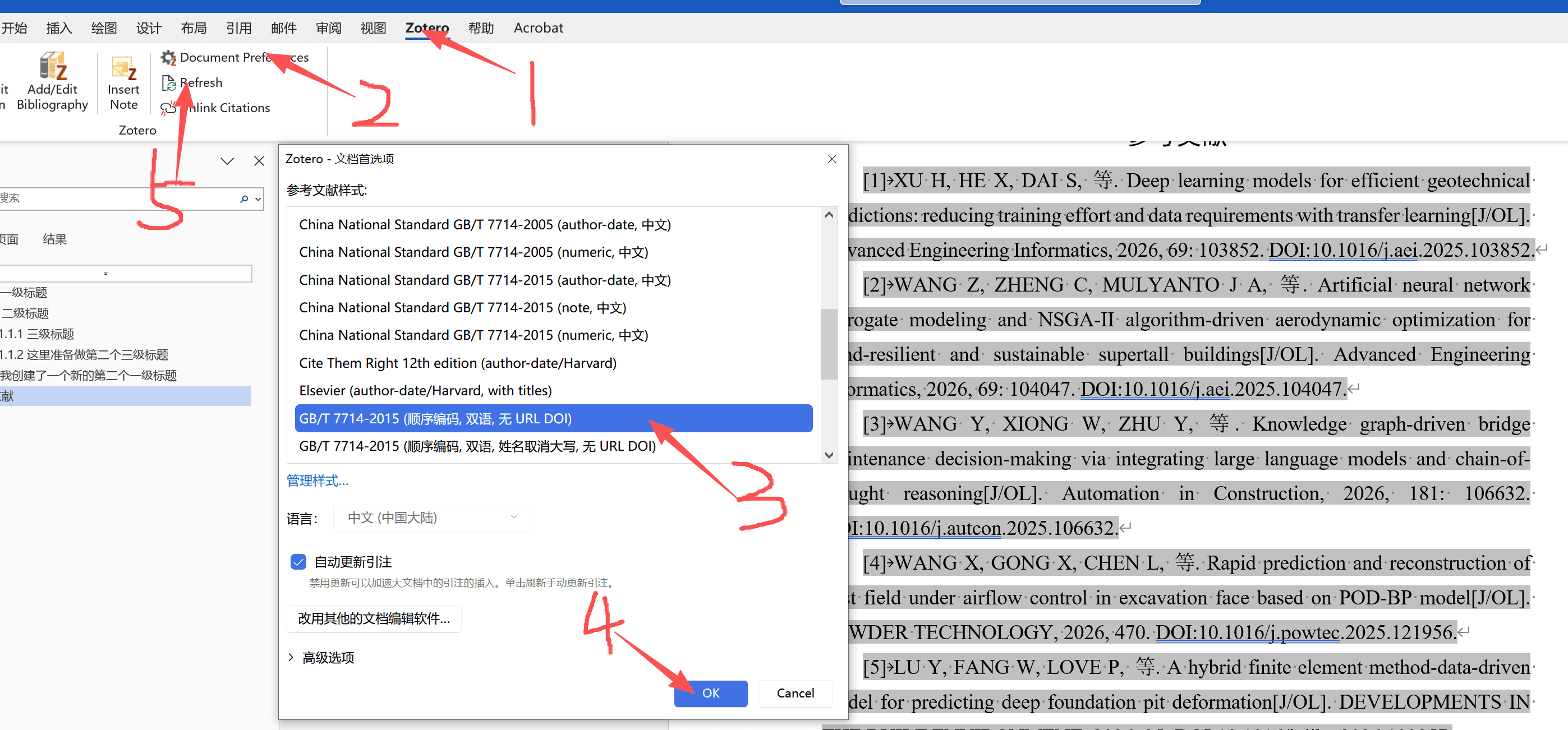Toggle the 自动更新引注 checkbox

(298, 561)
